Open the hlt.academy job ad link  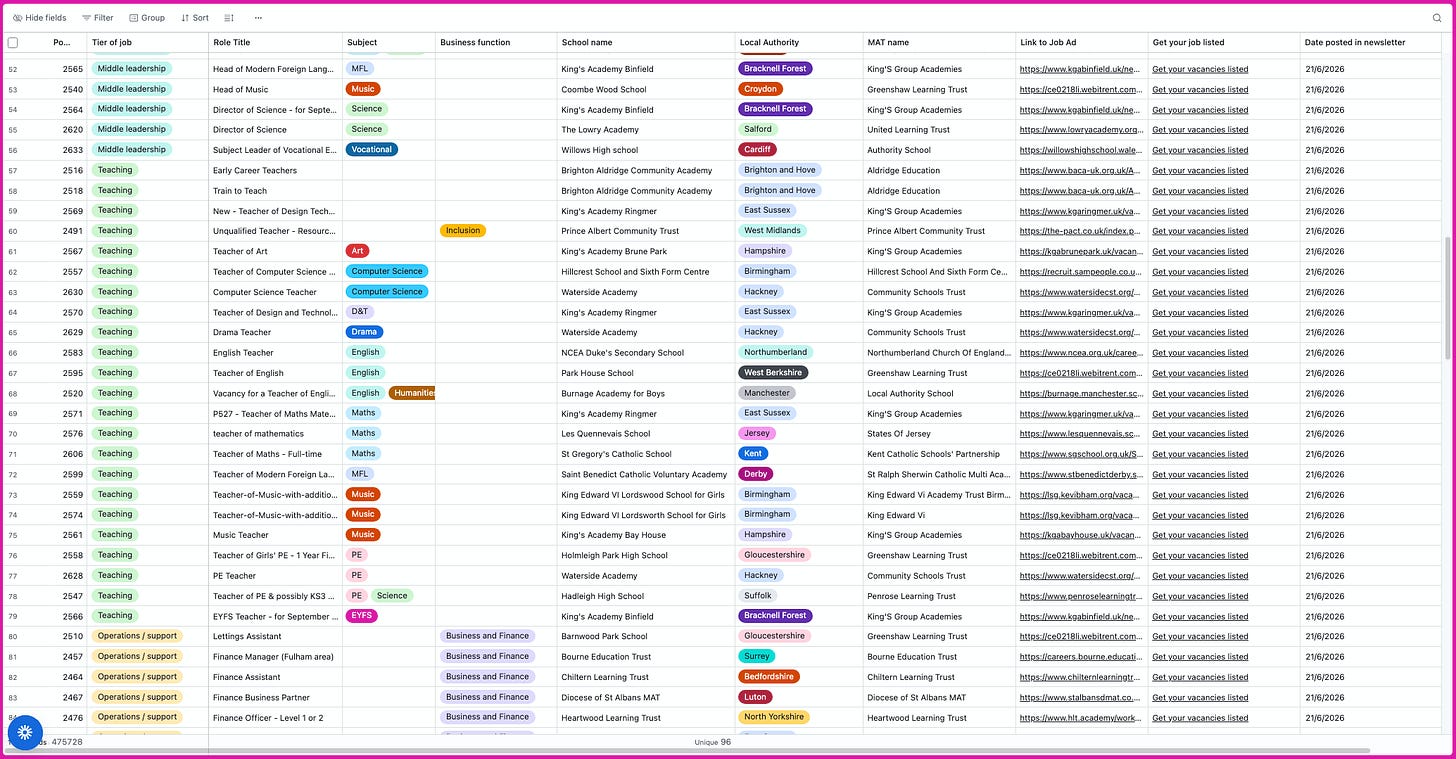point(1080,717)
